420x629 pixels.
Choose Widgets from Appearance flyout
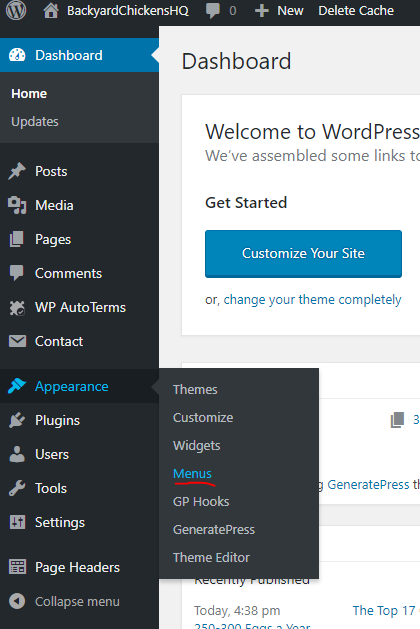tap(197, 446)
